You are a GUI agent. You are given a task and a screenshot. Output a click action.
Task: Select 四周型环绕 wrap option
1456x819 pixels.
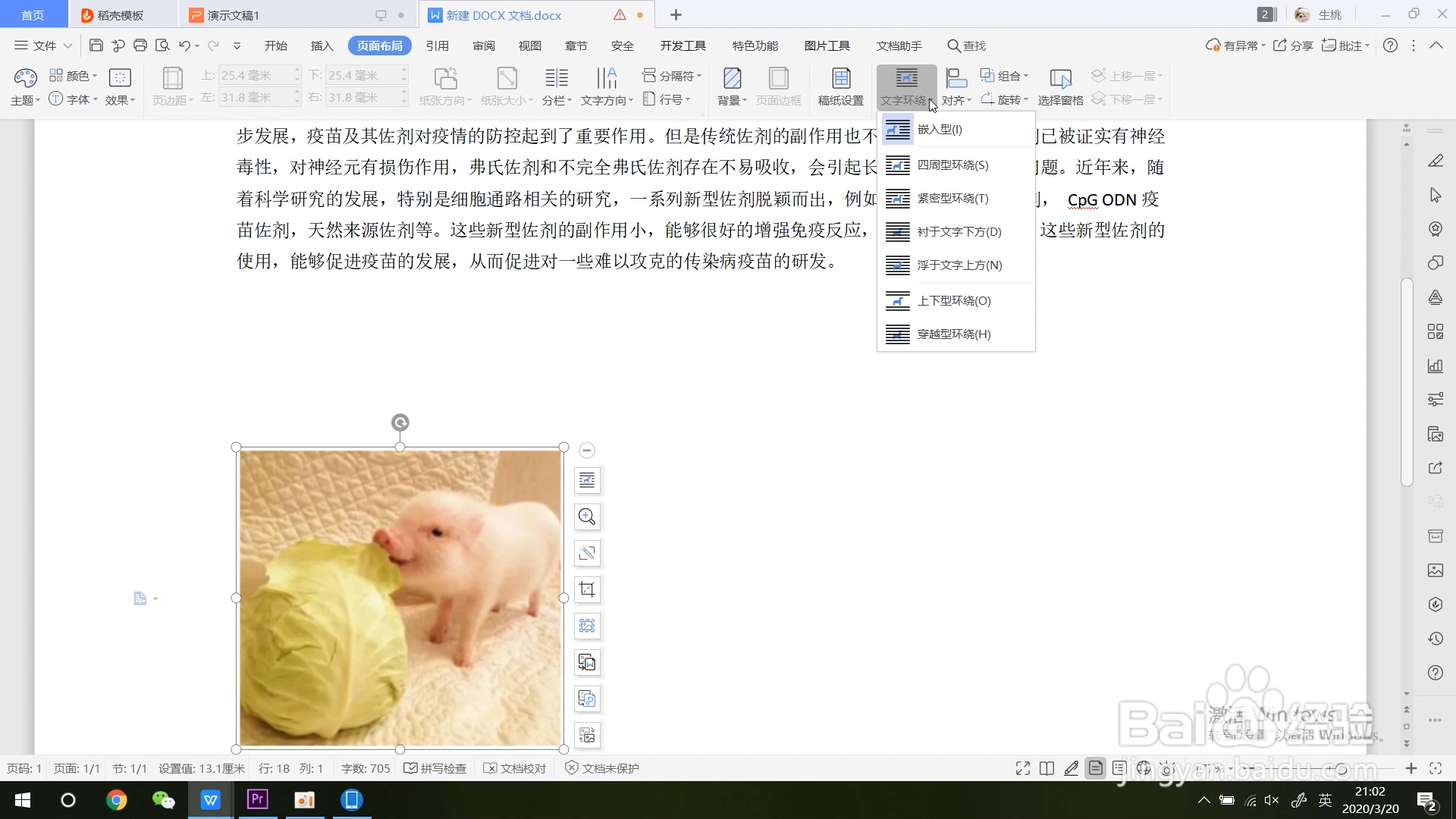(952, 165)
